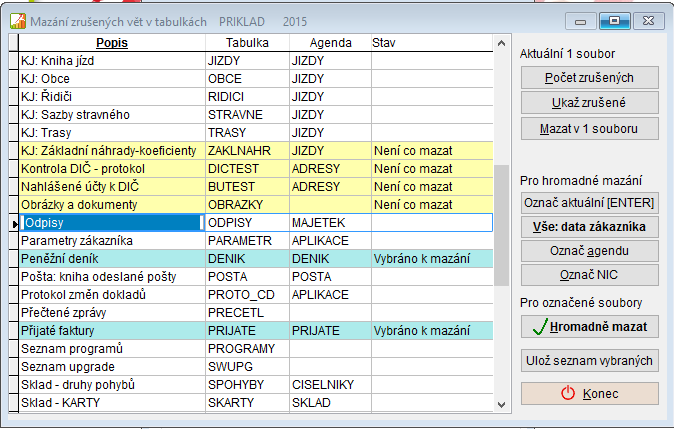
Task: Click the Ukaž zrušené button
Action: pyautogui.click(x=589, y=103)
